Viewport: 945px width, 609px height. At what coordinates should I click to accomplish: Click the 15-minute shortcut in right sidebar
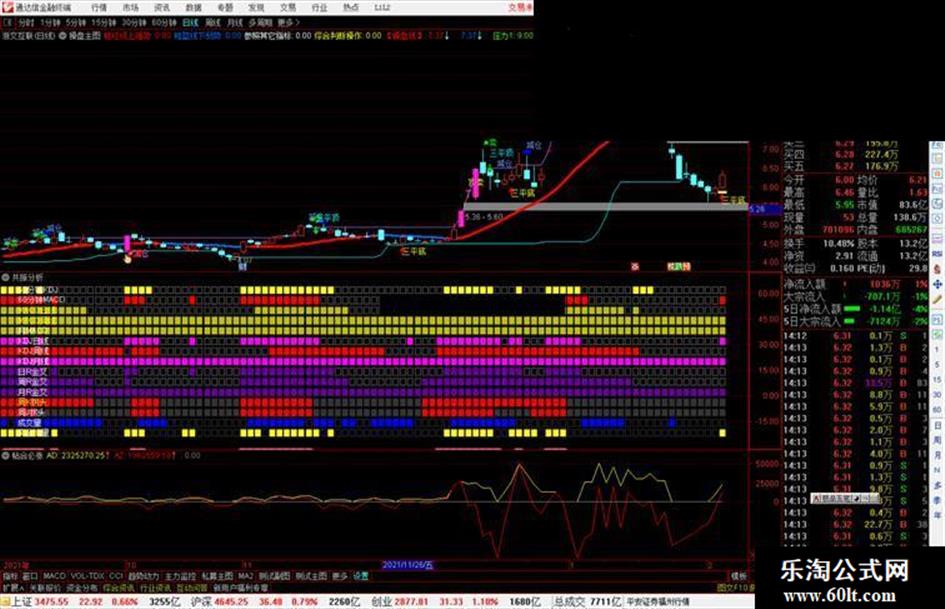click(937, 380)
